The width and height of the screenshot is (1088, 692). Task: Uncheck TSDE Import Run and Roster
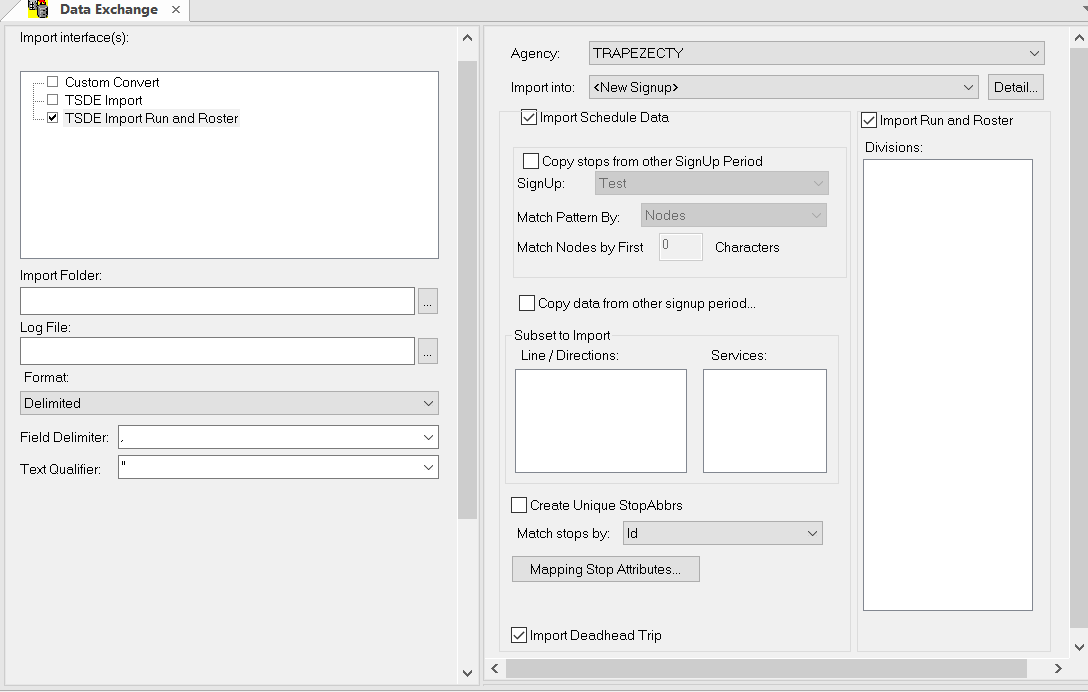(x=54, y=117)
